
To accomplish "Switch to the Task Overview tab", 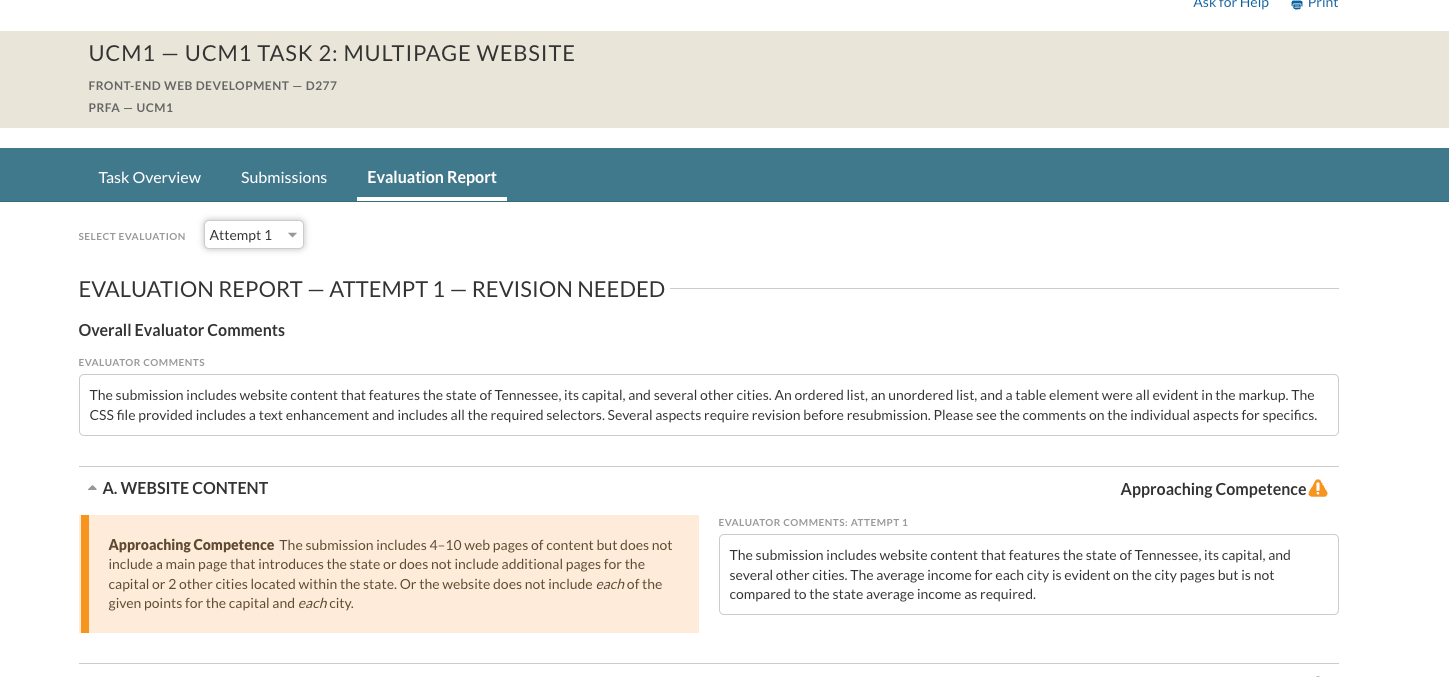I will [149, 177].
